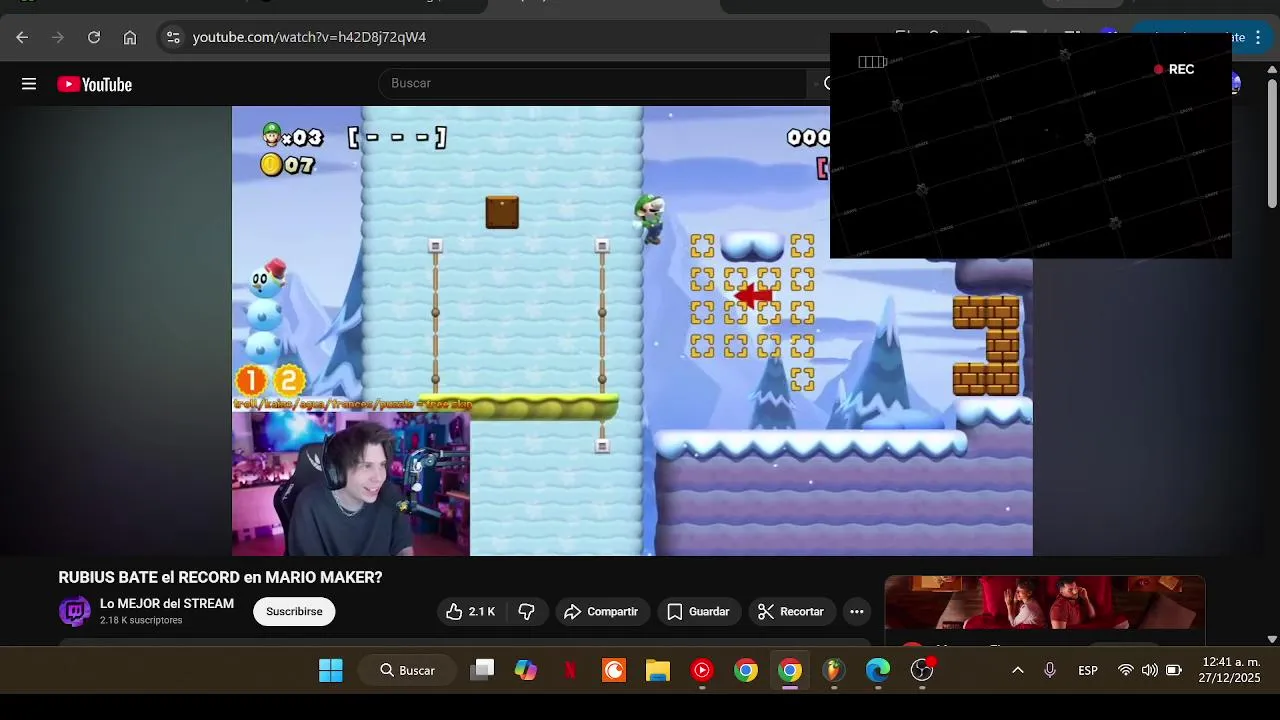The image size is (1280, 720).
Task: Open File Explorer from the taskbar
Action: (x=658, y=670)
